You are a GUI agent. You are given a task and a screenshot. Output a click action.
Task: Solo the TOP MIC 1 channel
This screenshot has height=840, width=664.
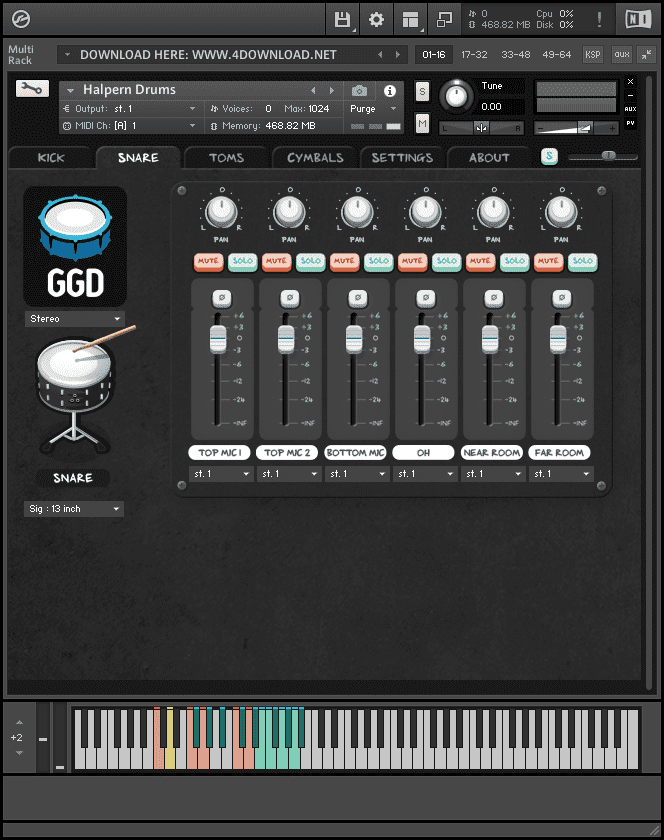(243, 261)
